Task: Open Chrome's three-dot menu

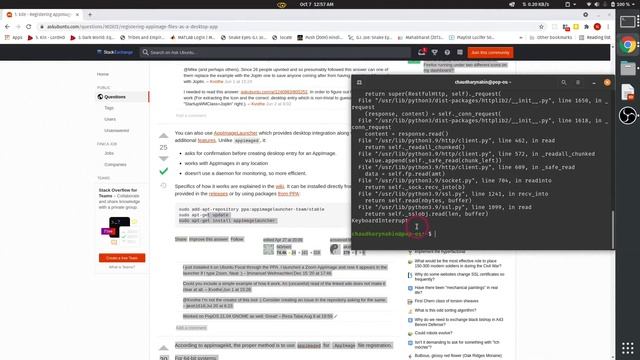Action: coord(608,27)
